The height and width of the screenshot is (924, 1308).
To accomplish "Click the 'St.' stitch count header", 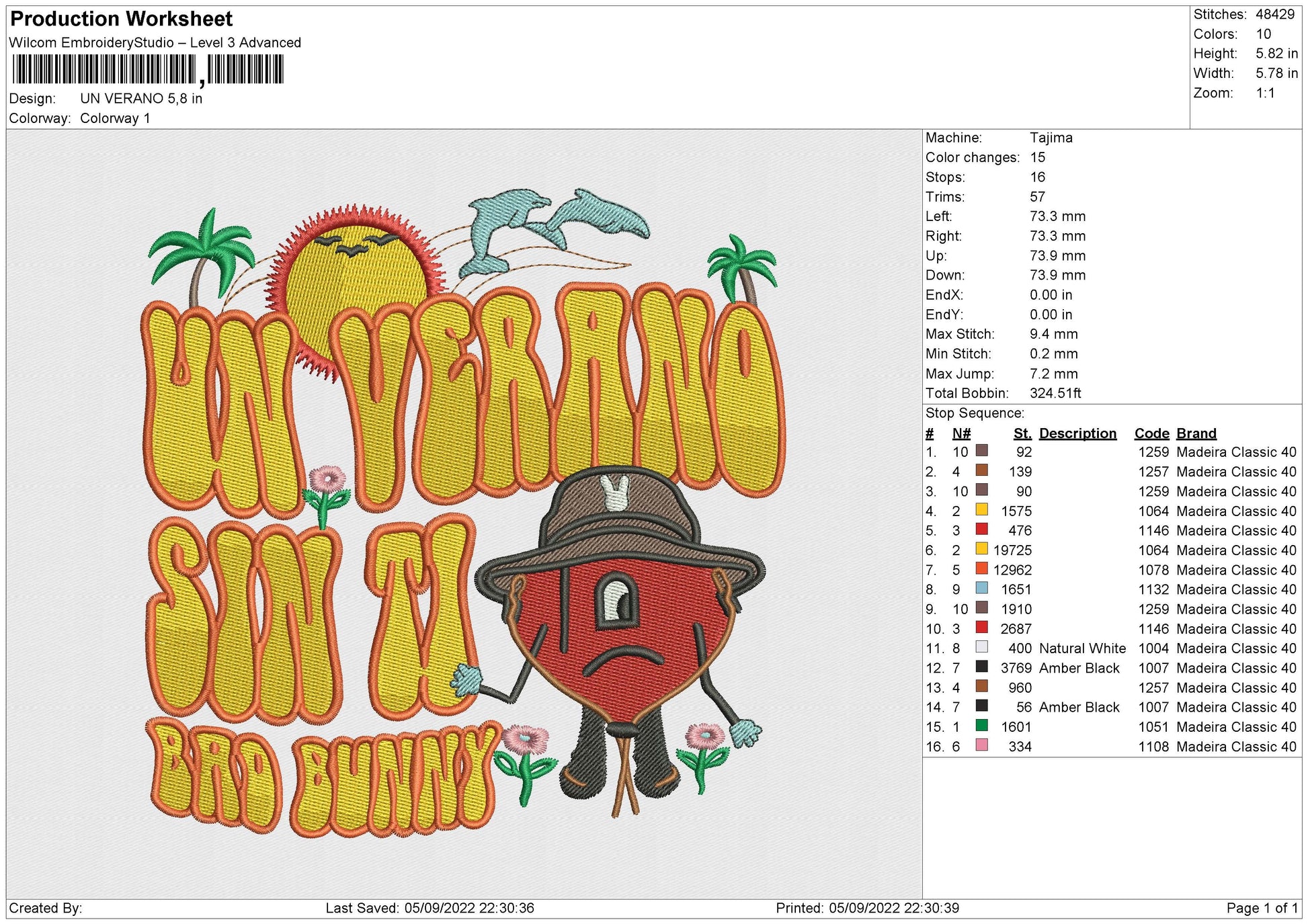I will pos(1022,433).
